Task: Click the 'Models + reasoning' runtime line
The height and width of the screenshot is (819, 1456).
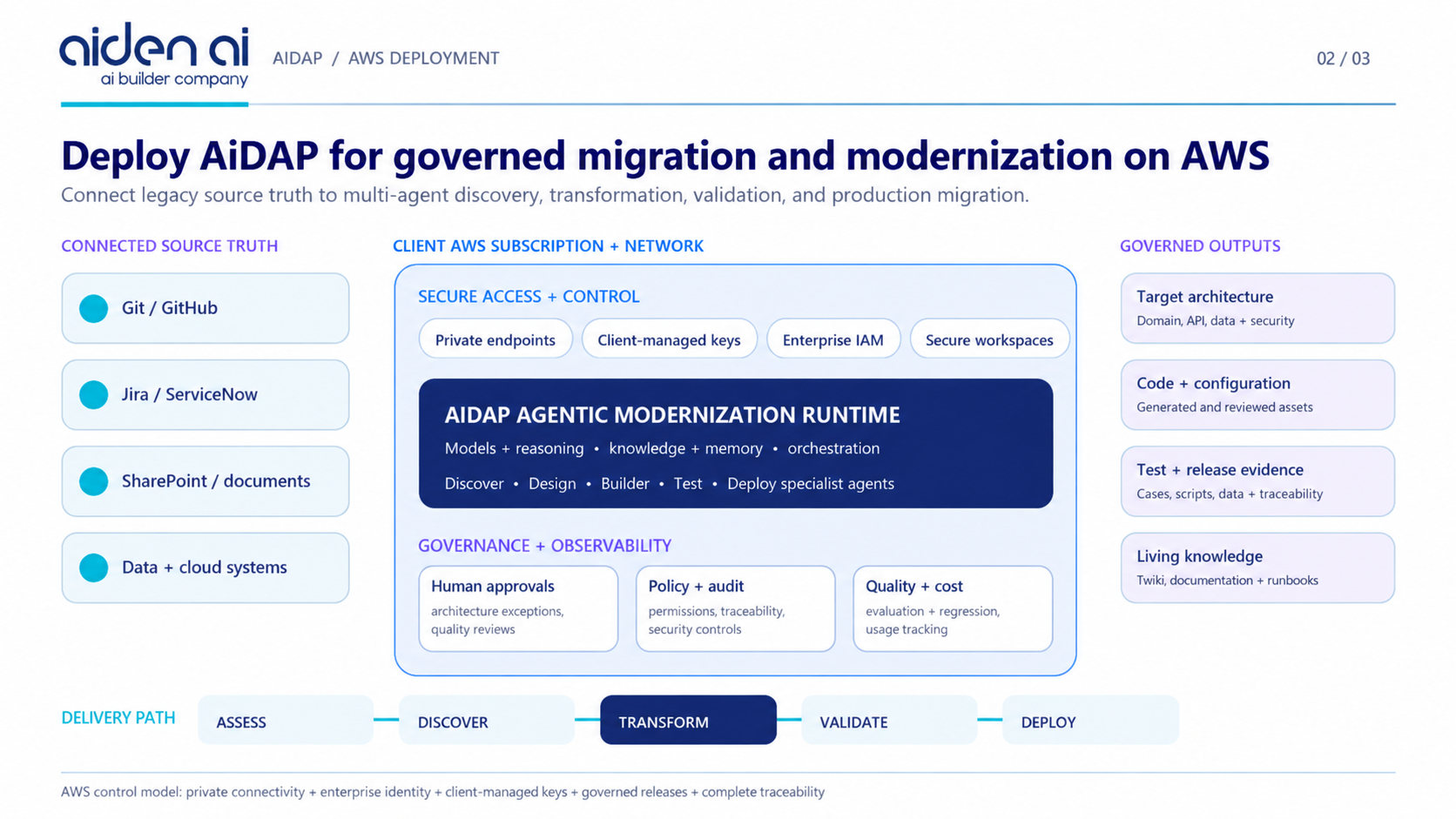Action: pos(662,449)
